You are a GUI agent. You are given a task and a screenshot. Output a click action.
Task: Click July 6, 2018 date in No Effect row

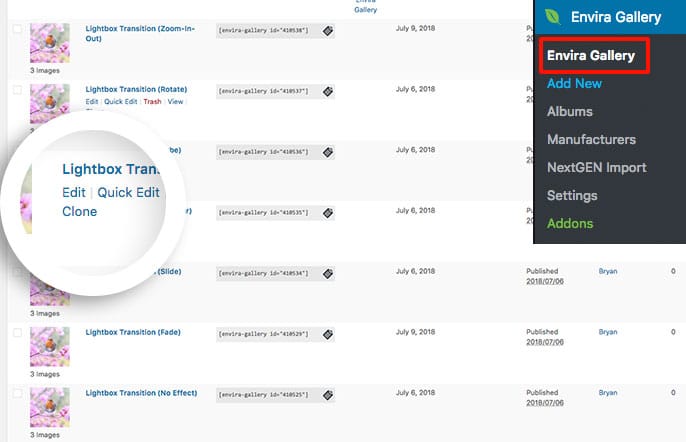(415, 393)
